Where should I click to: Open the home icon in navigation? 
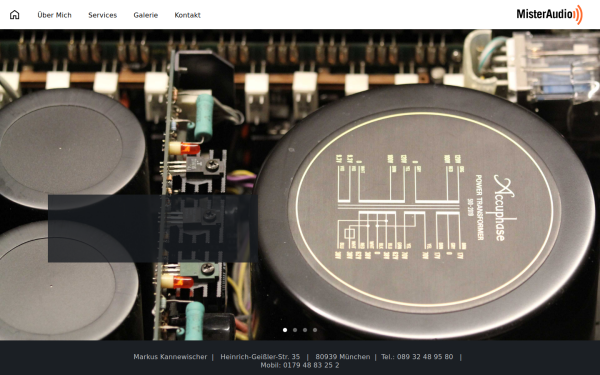(x=15, y=15)
